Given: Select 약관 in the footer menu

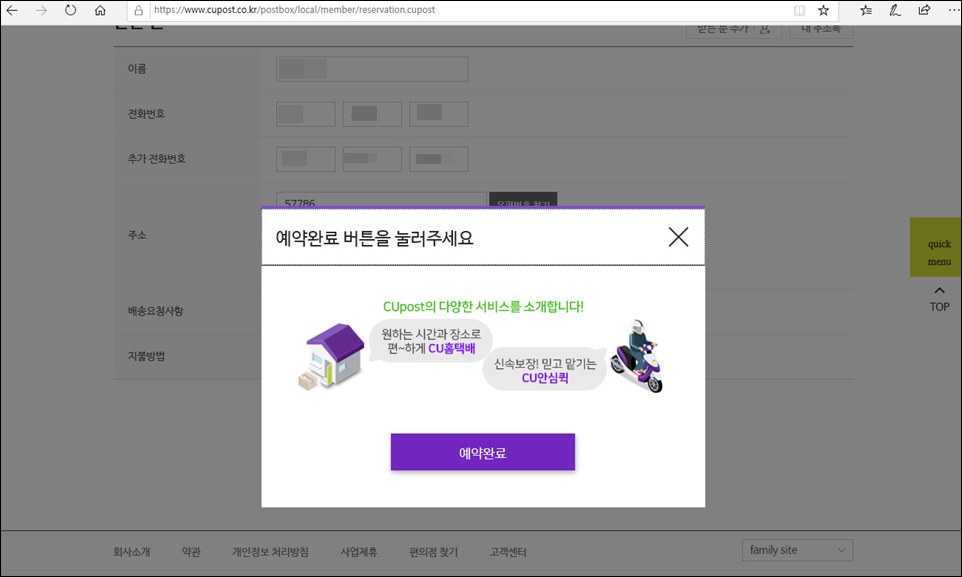Looking at the screenshot, I should [190, 551].
